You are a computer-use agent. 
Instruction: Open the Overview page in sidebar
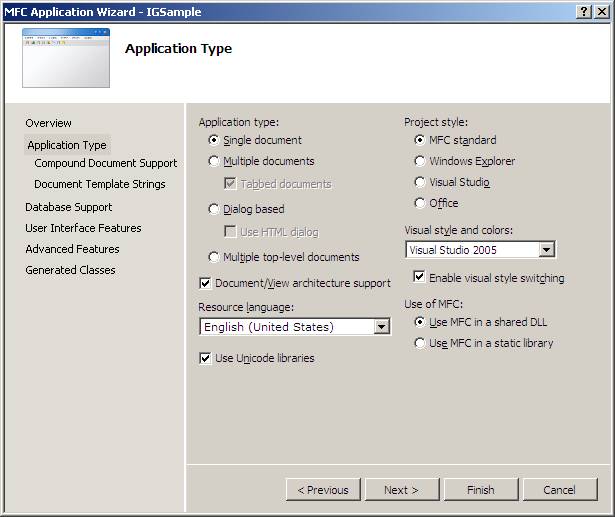tap(48, 123)
